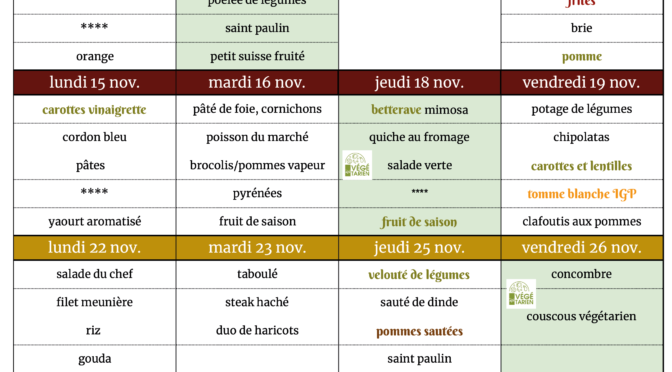Click the Végétarien logo near concombre
Image resolution: width=672 pixels, height=372 pixels.
pos(521,294)
